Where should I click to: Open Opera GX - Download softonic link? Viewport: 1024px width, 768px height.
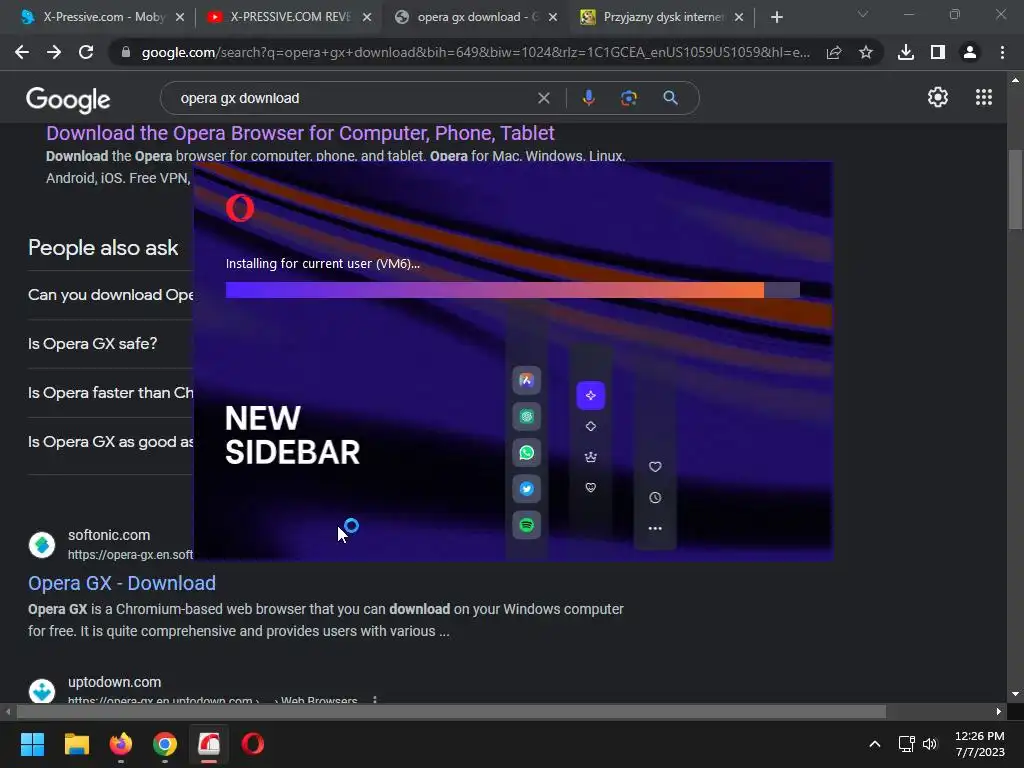pos(121,583)
